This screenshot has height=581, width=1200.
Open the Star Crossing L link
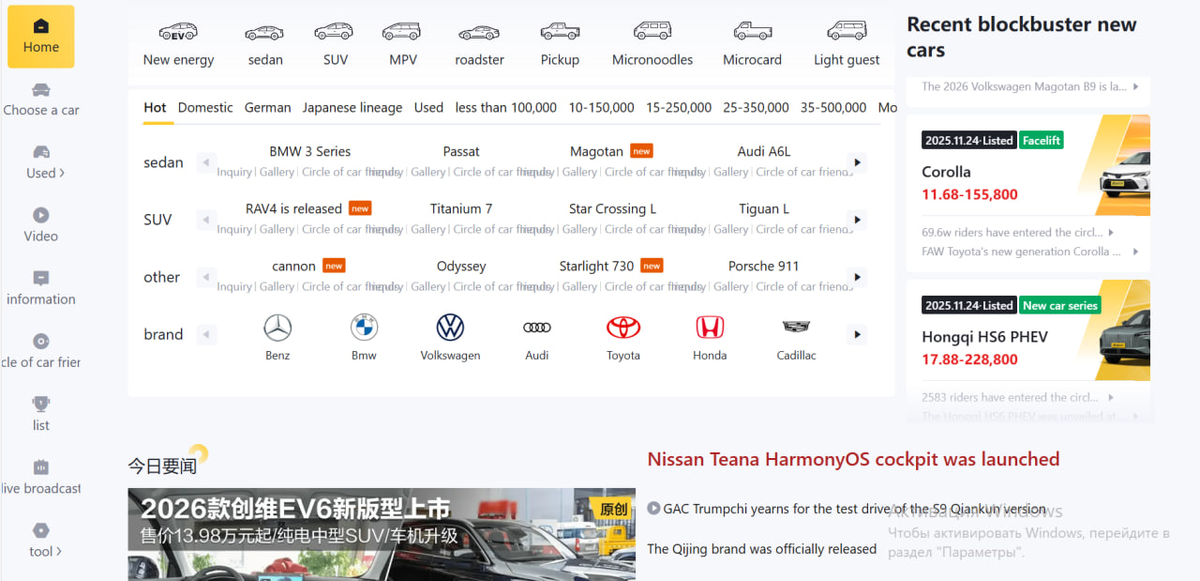(x=612, y=209)
